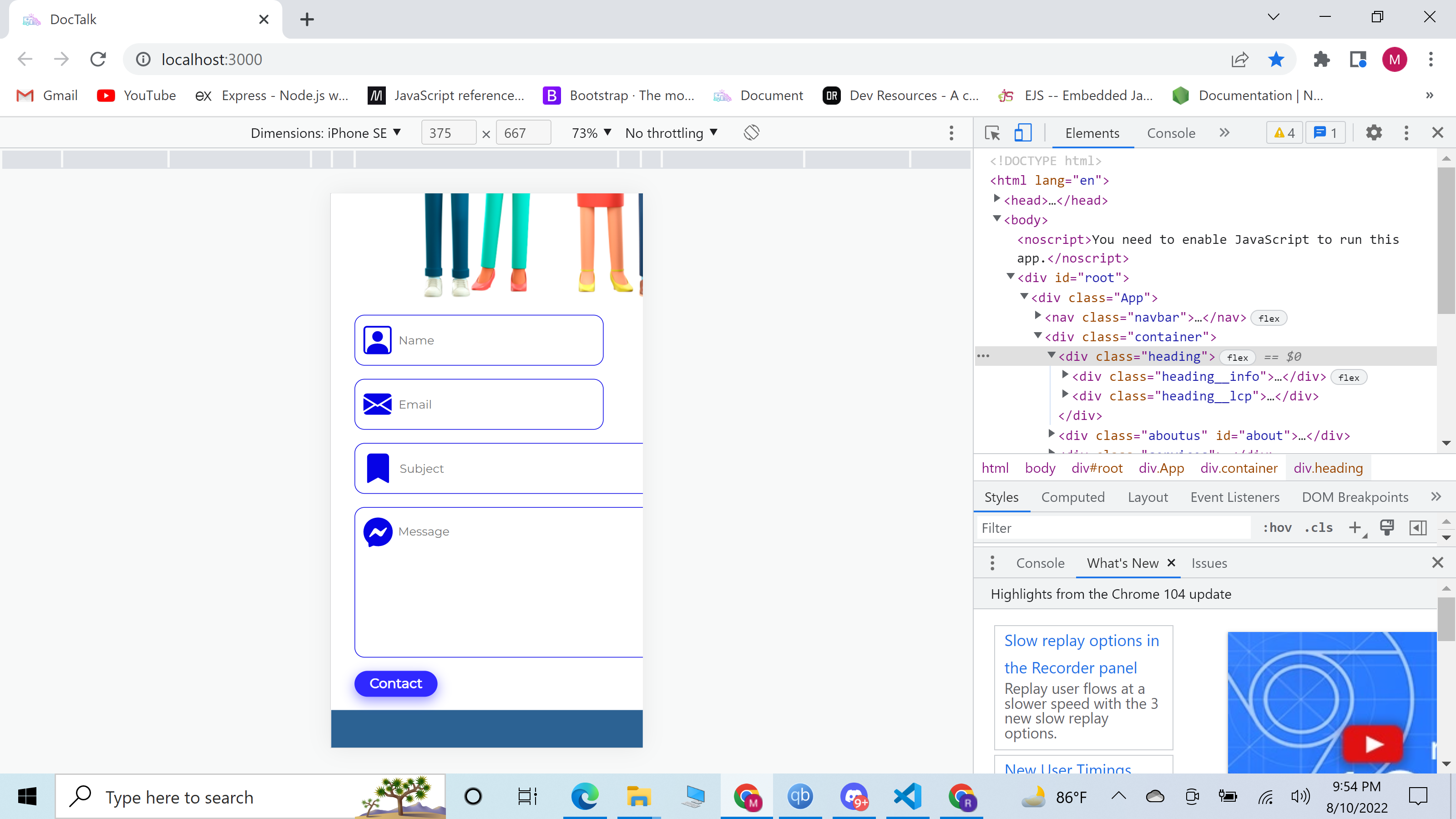Toggle common rendering emulations paintbrush icon

pos(1387,527)
